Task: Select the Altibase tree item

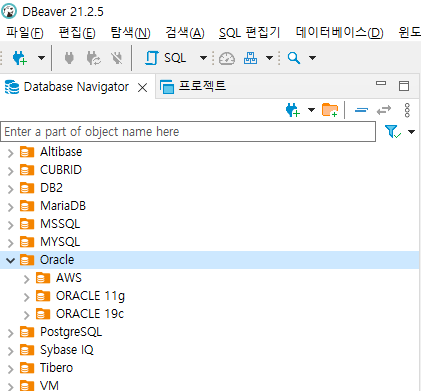Action: coord(61,152)
